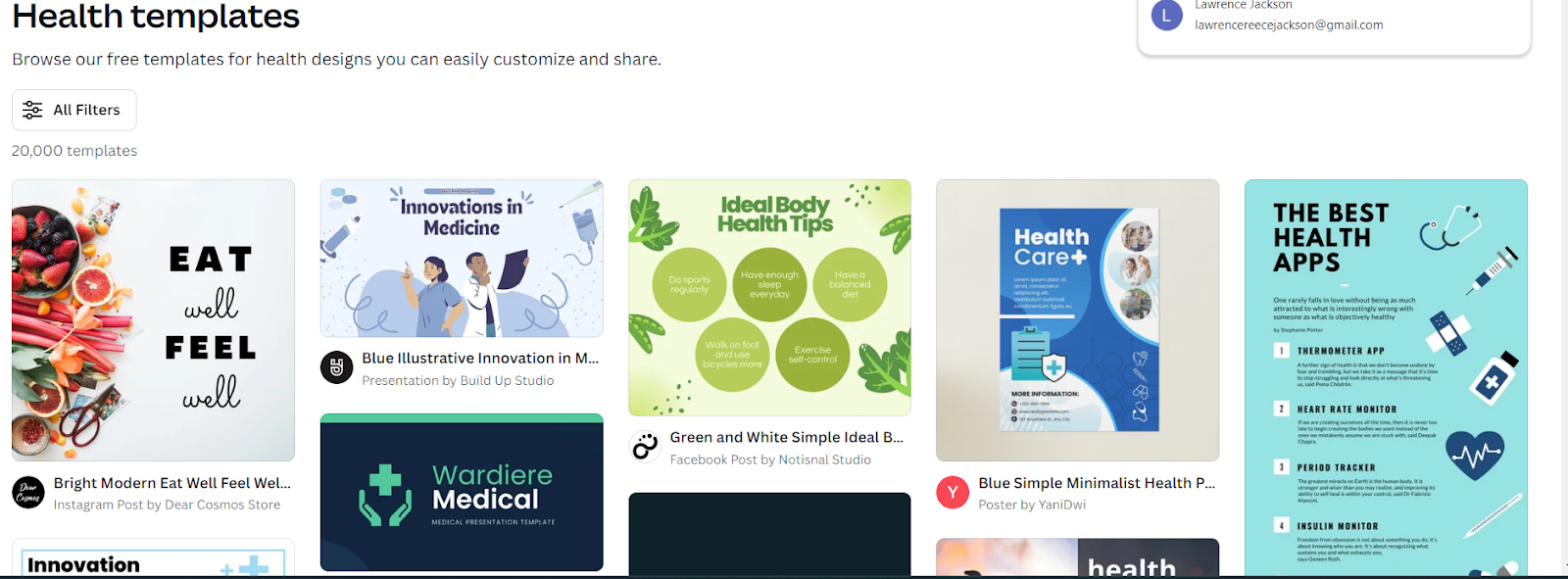
Task: Click the Notisnal Studio creator logo
Action: pos(645,447)
